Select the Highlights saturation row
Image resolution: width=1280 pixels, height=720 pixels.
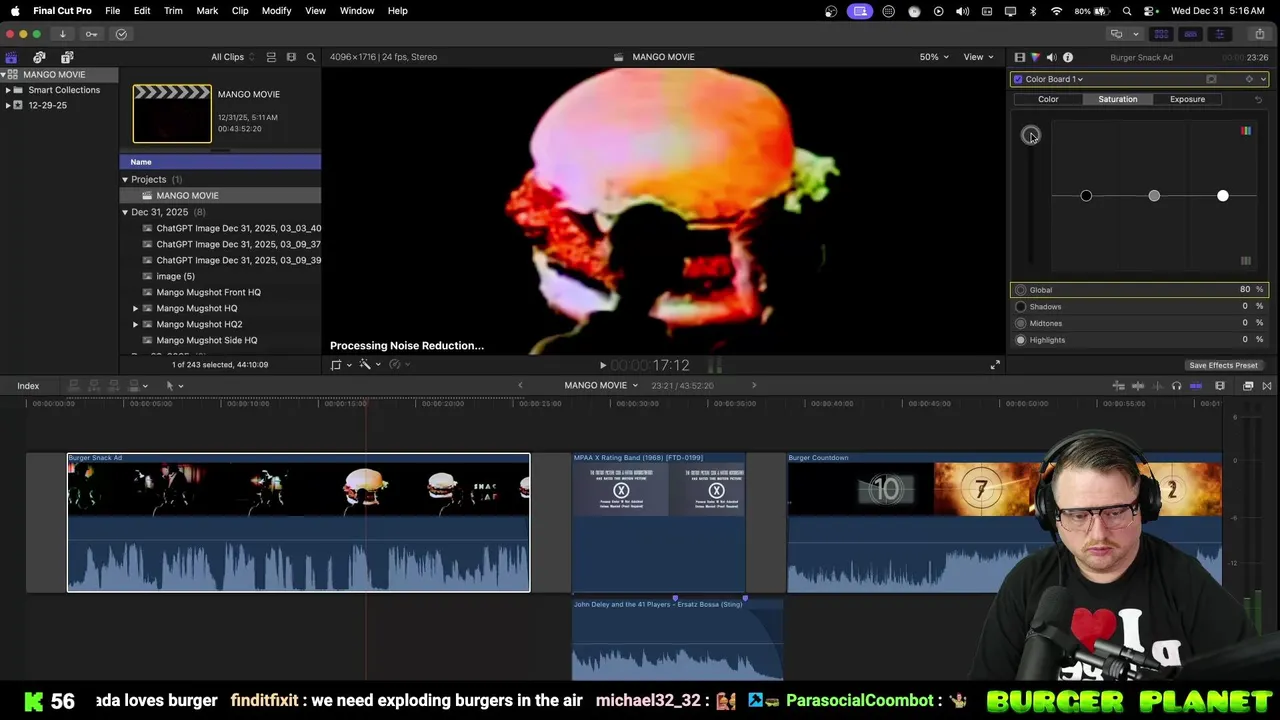pos(1139,340)
